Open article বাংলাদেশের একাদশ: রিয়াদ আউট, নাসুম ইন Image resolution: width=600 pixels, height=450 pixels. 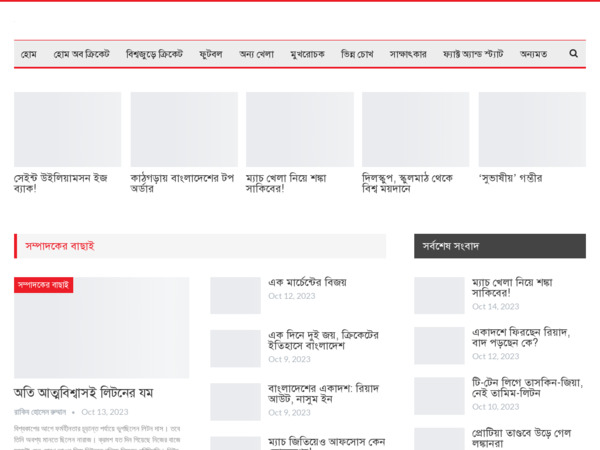click(x=323, y=393)
